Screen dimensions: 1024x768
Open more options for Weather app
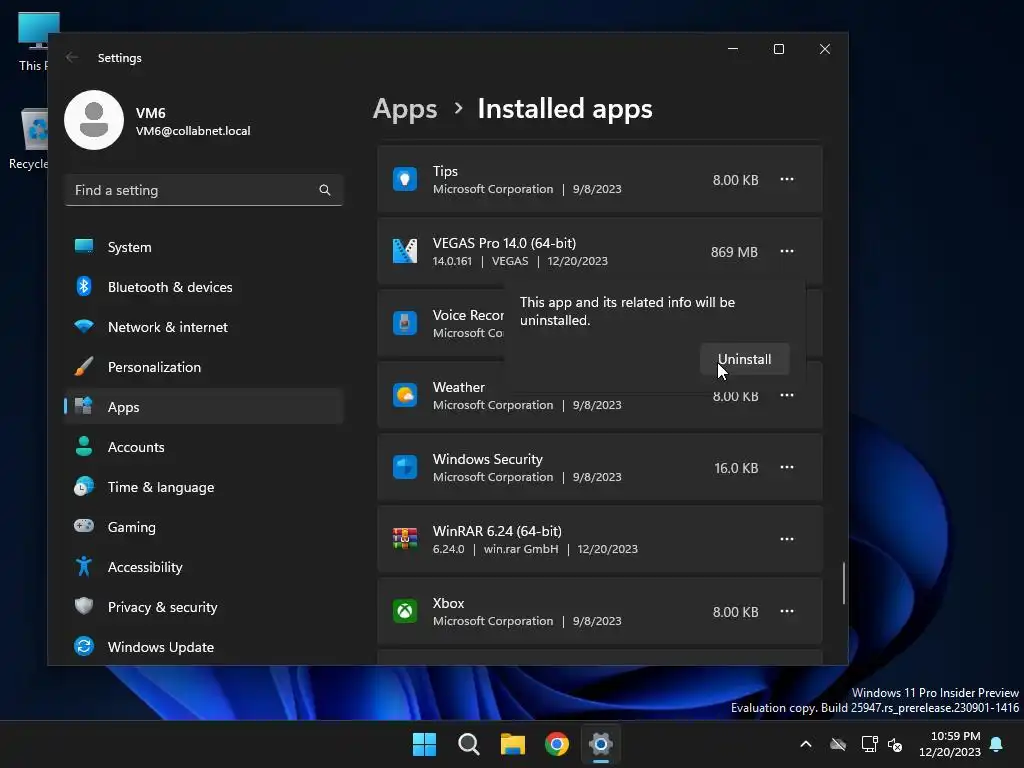click(x=787, y=396)
